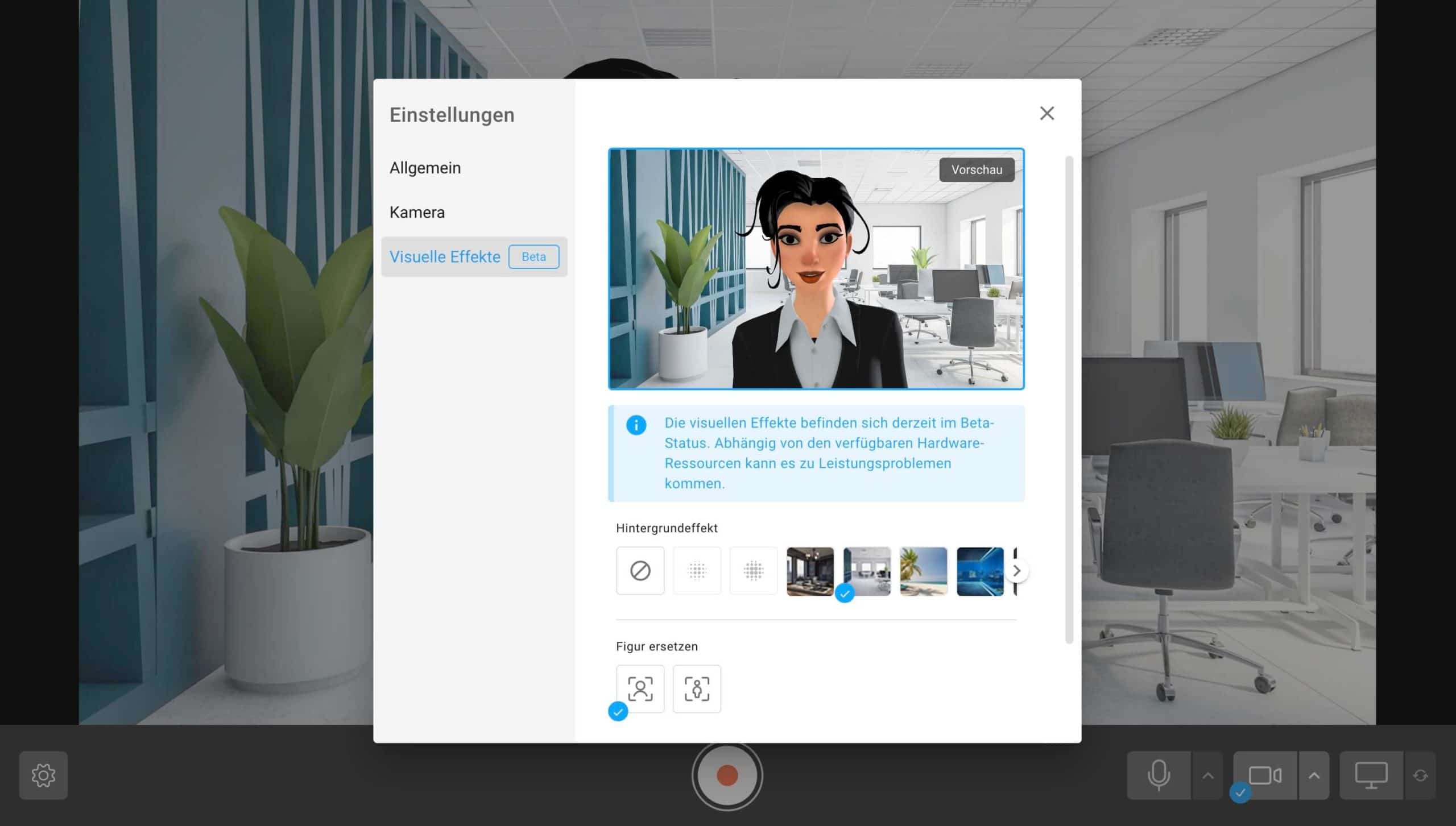Select the palm beach background thumbnail
1456x826 pixels.
click(x=924, y=571)
